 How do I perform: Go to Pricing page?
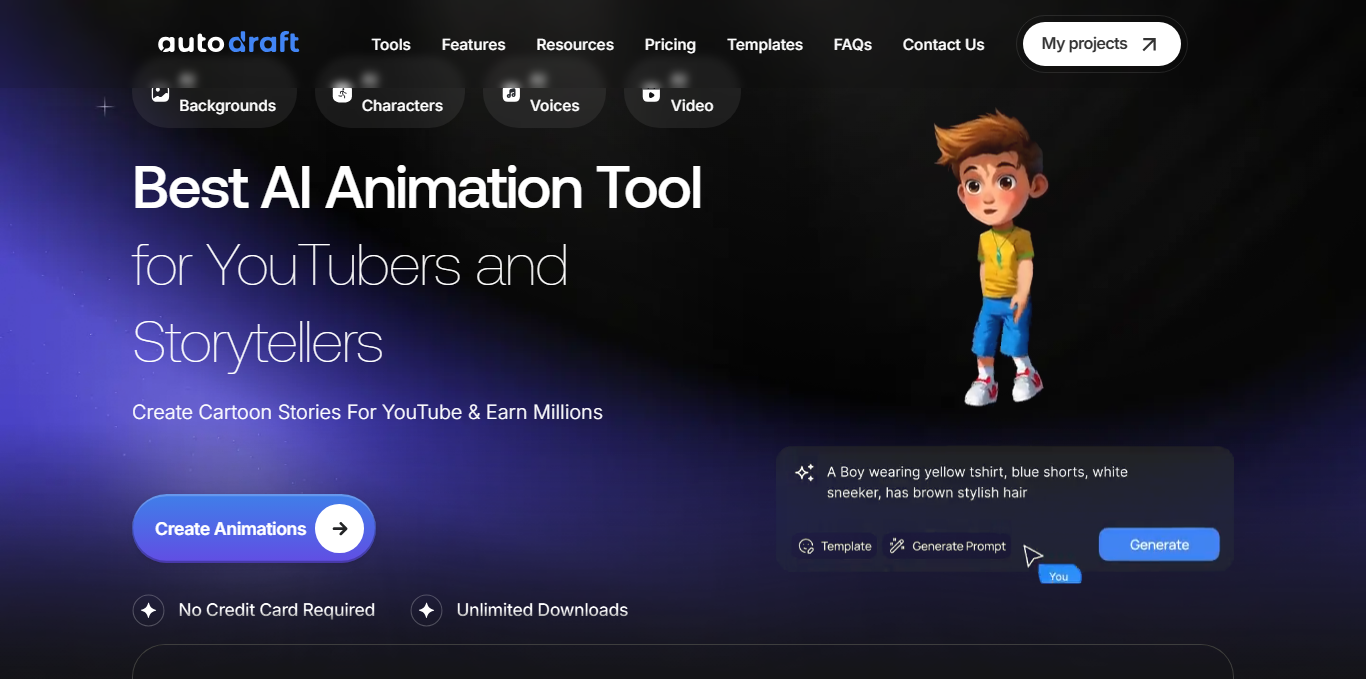pyautogui.click(x=670, y=45)
